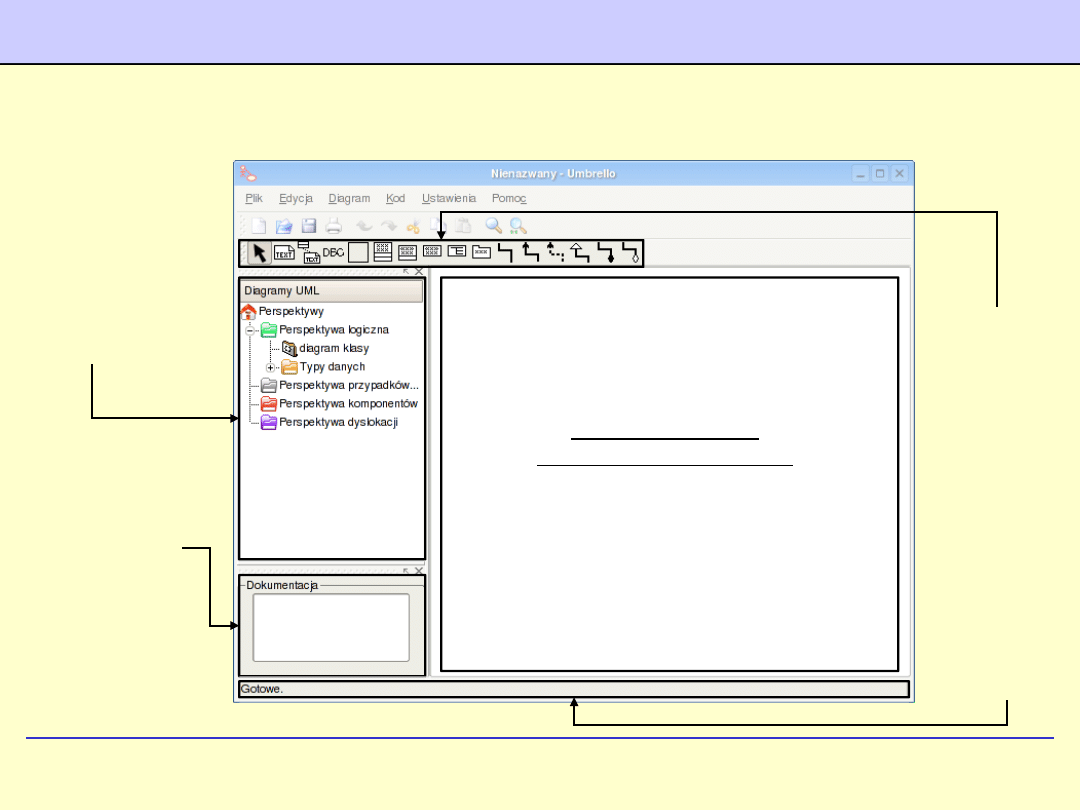Float the Diagramy UML dock panel
The width and height of the screenshot is (1080, 810).
[407, 271]
